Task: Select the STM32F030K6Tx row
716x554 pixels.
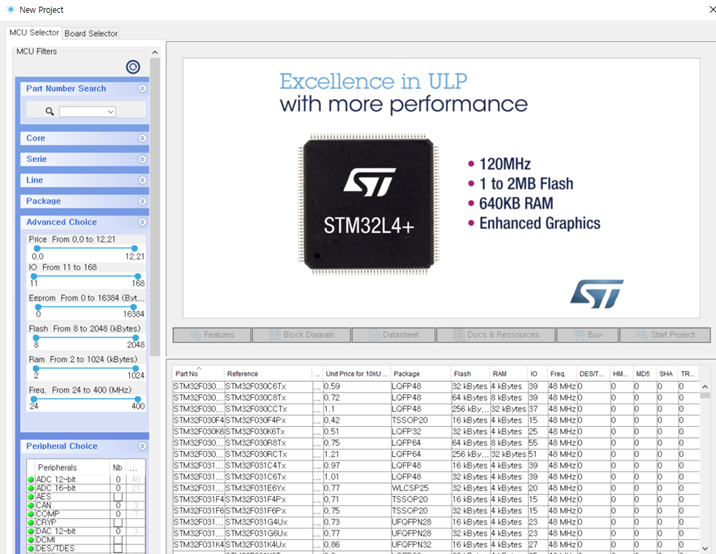Action: 436,432
